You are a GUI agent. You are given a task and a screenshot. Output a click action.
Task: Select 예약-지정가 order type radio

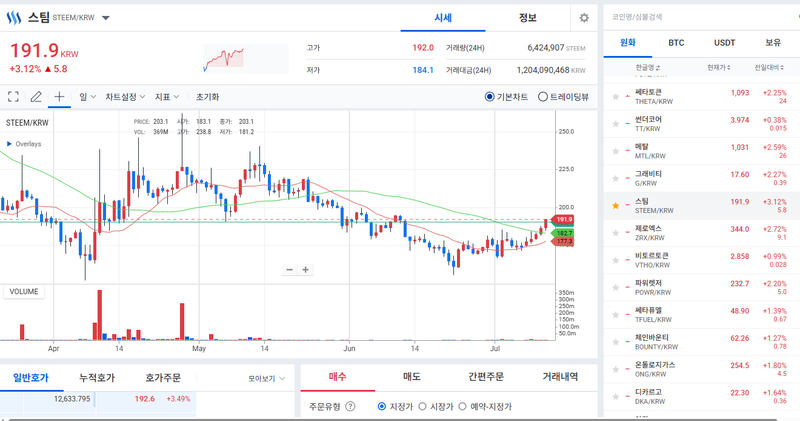(x=462, y=407)
